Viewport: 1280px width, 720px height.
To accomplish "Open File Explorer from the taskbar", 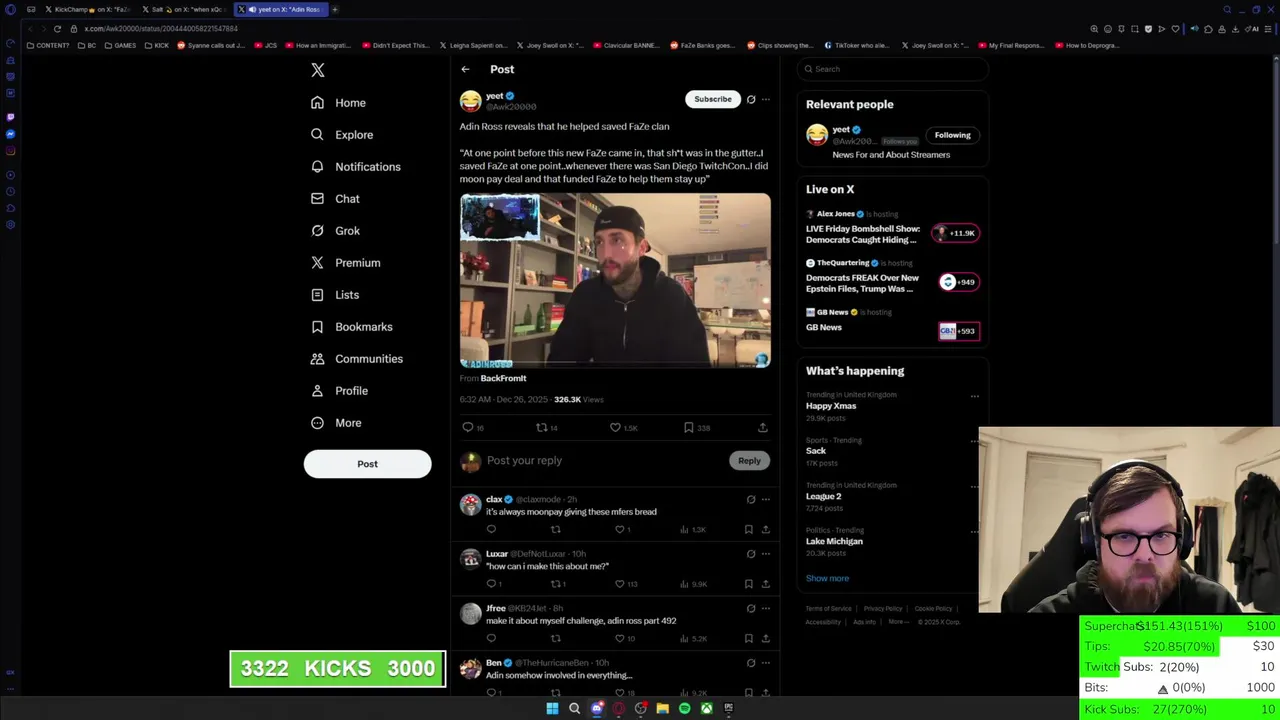I will point(662,709).
